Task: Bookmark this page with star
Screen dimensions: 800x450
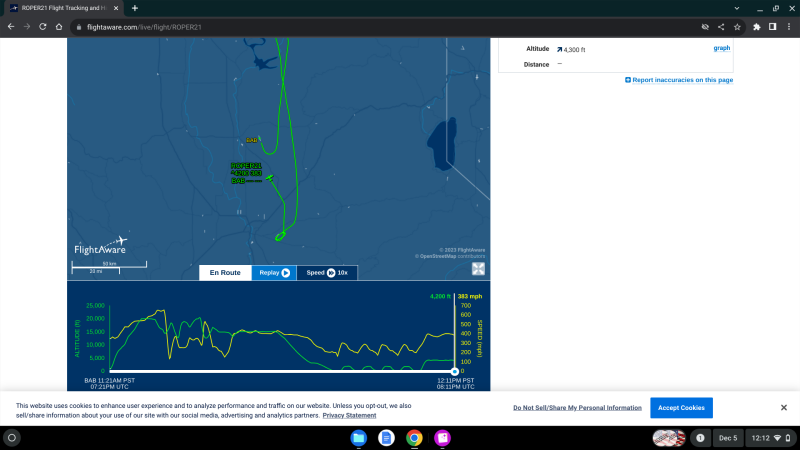Action: coord(737,27)
